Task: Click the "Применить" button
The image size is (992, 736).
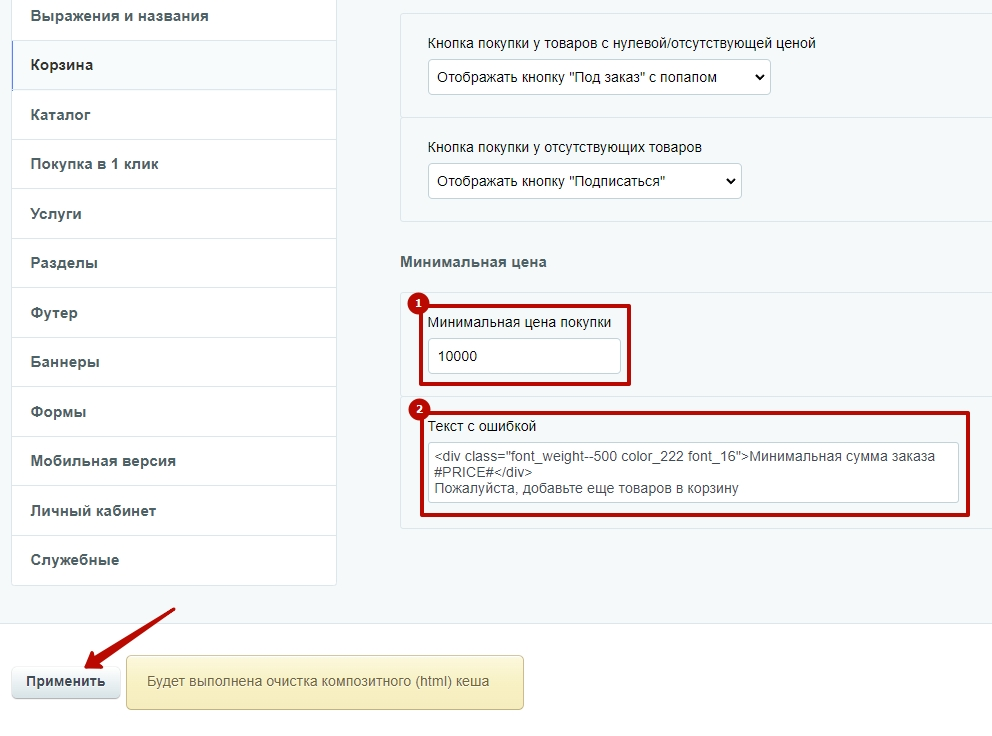Action: pos(66,682)
